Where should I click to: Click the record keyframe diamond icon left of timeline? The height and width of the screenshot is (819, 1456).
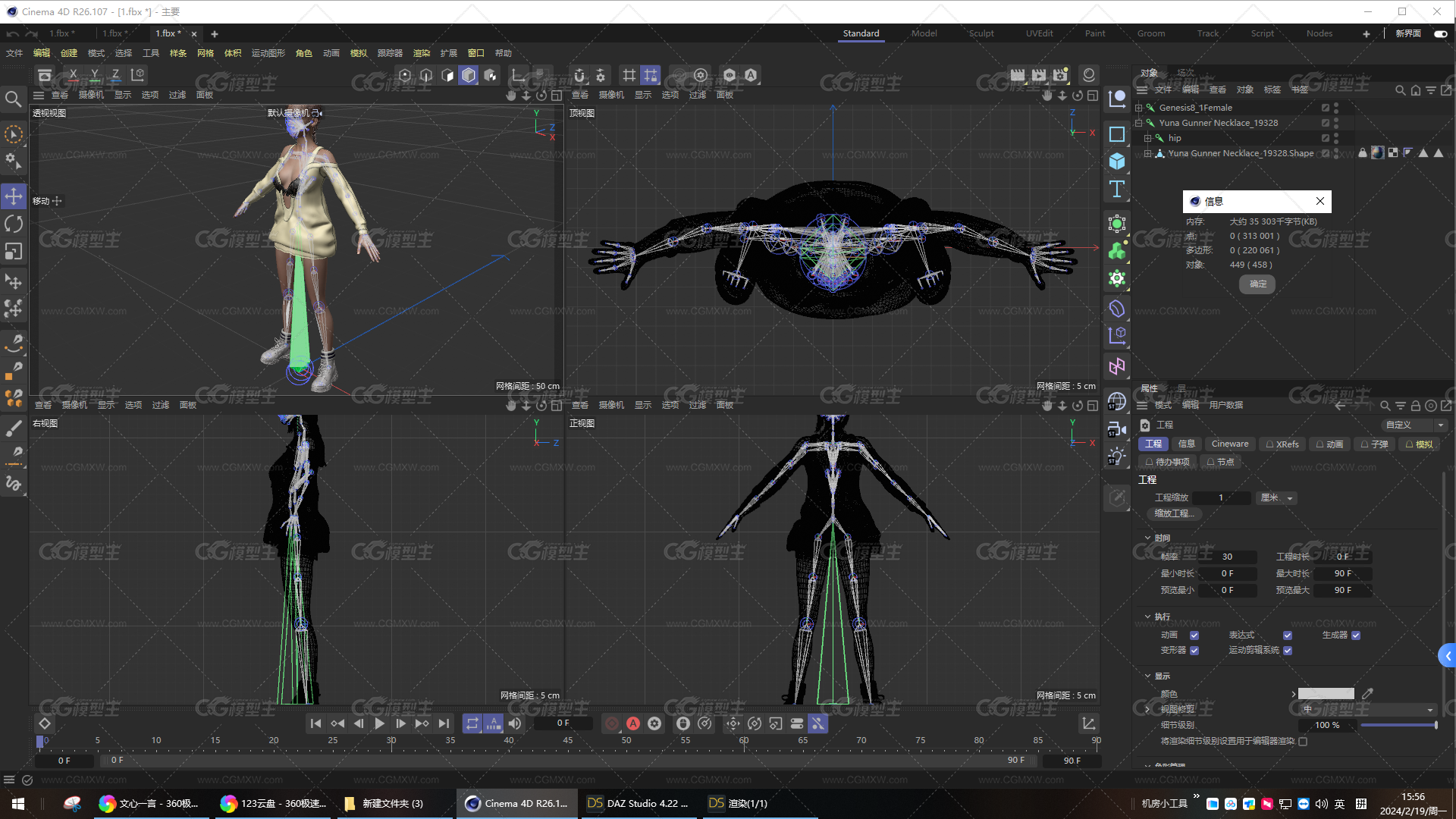45,723
